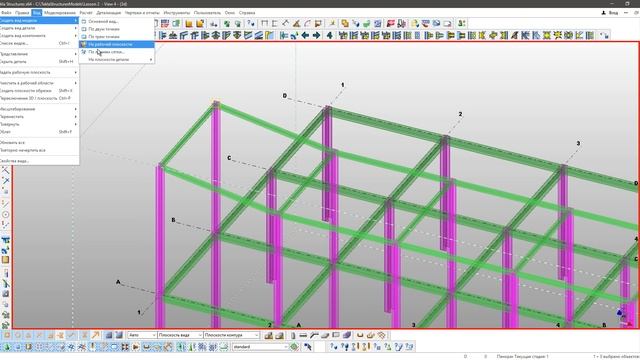Image resolution: width=640 pixels, height=360 pixels.
Task: Open the Авто snap depth dropdown
Action: click(x=142, y=335)
